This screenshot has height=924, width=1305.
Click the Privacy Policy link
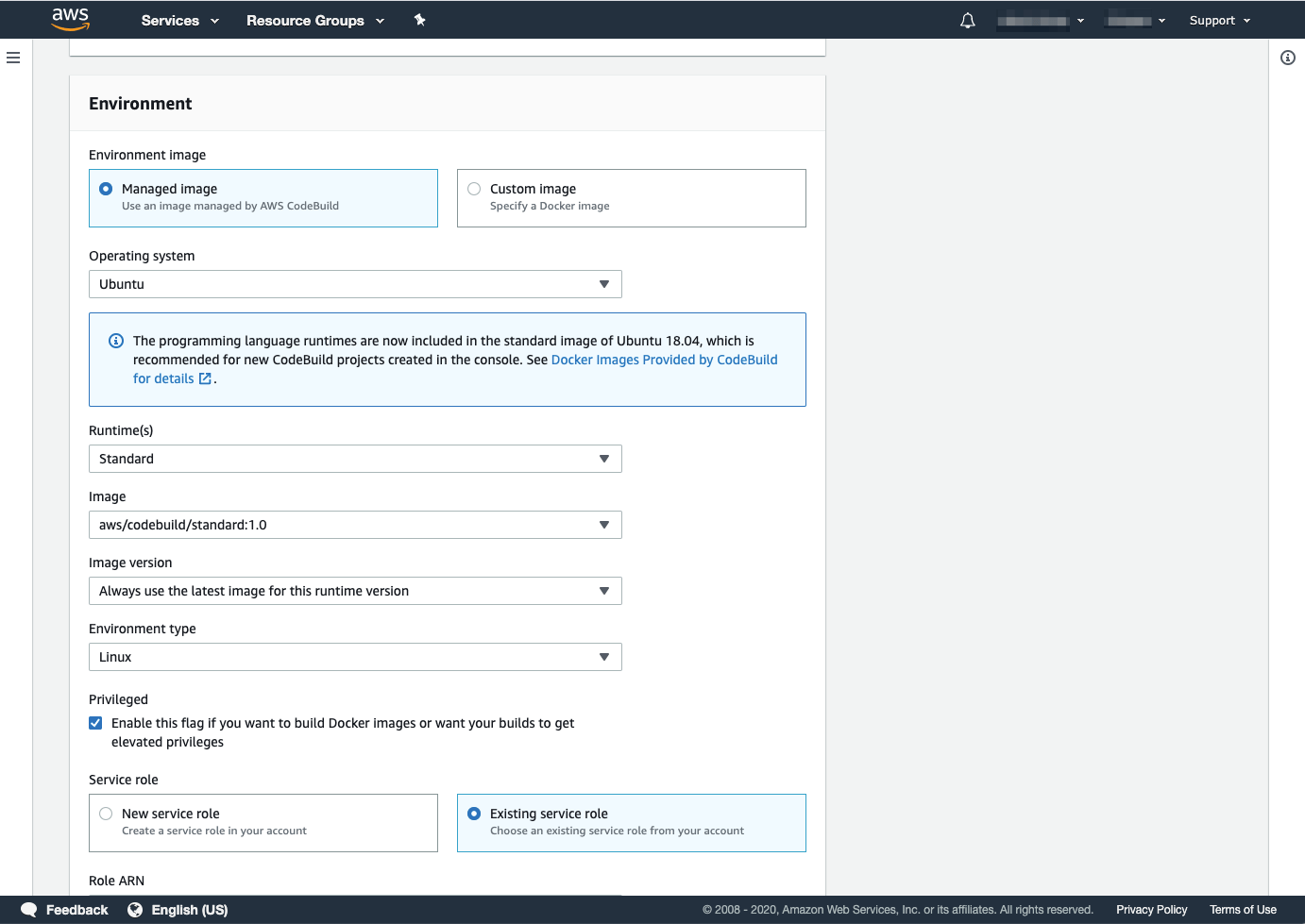tap(1151, 910)
